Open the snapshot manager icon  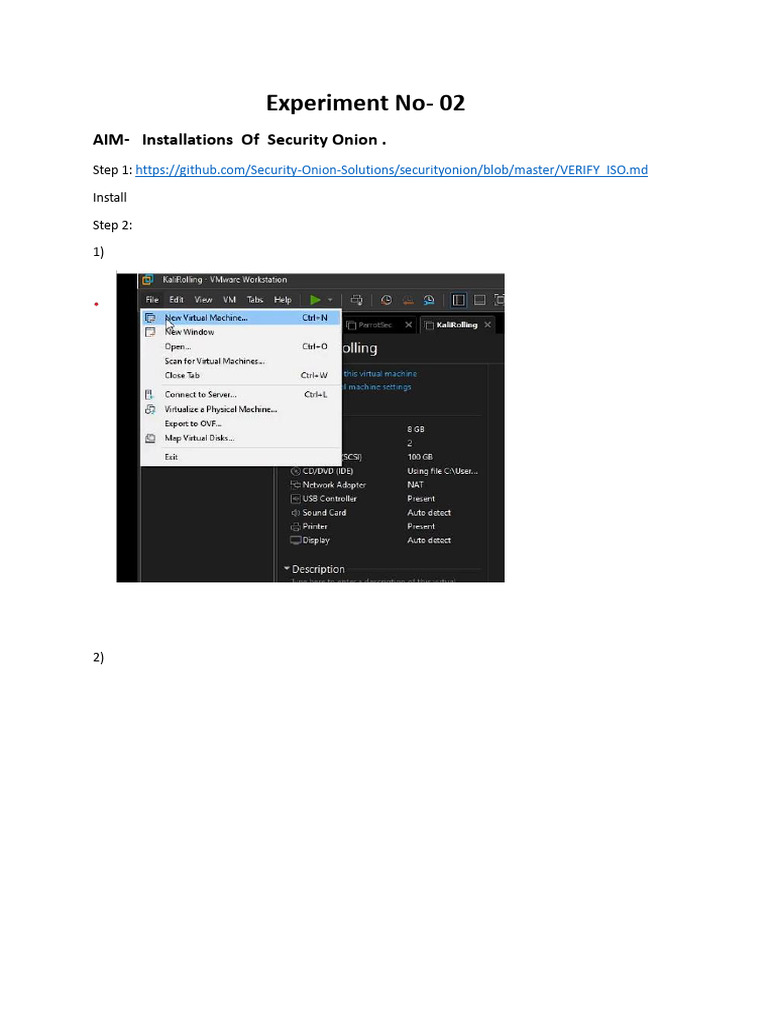(428, 300)
